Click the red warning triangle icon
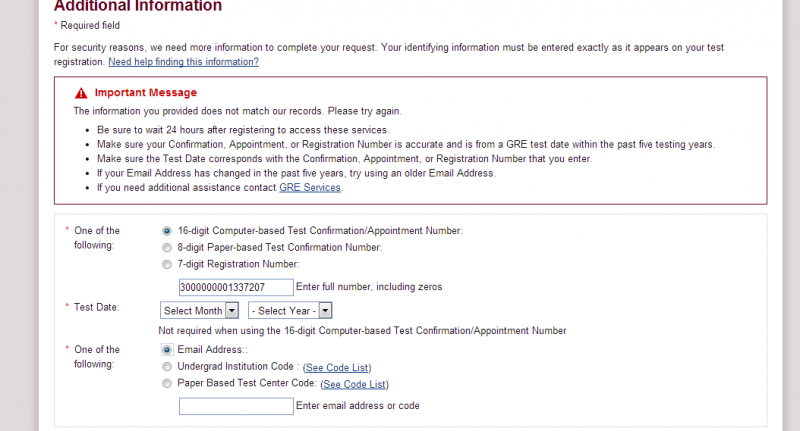 click(x=81, y=93)
